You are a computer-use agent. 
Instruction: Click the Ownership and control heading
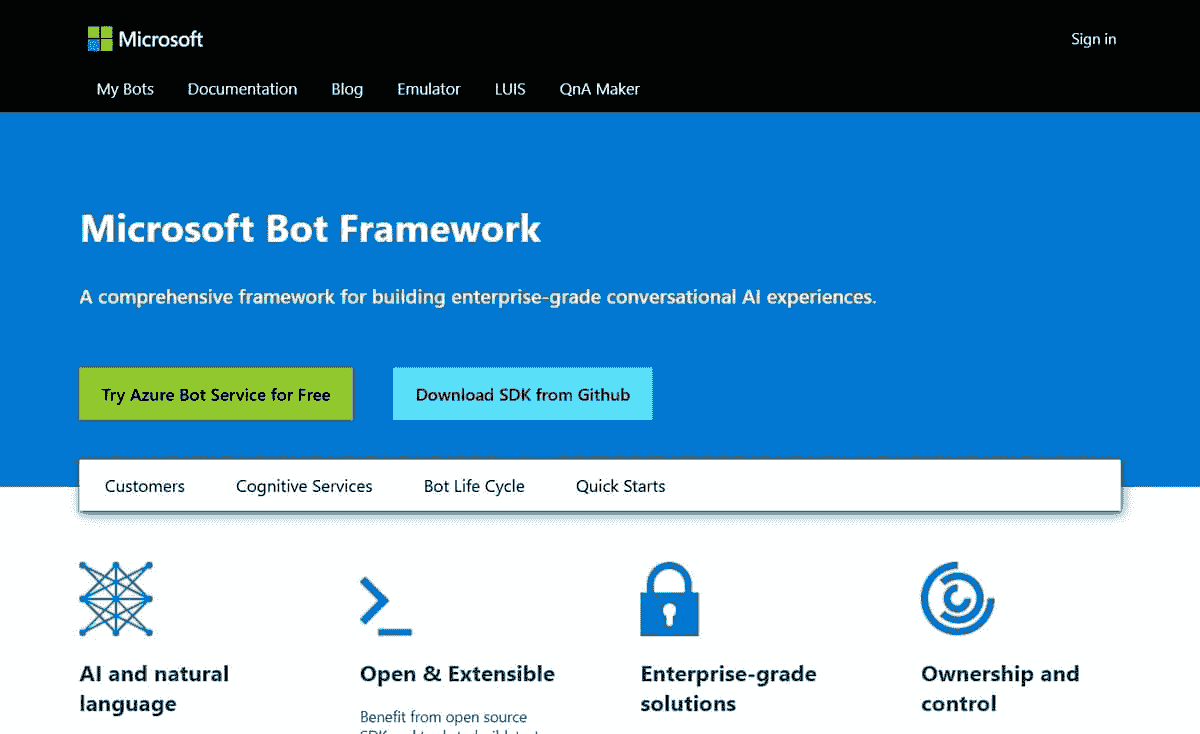click(1000, 688)
